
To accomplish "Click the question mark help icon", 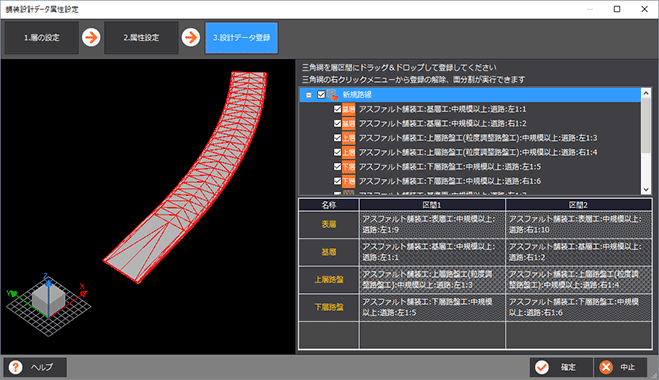I will click(x=16, y=367).
